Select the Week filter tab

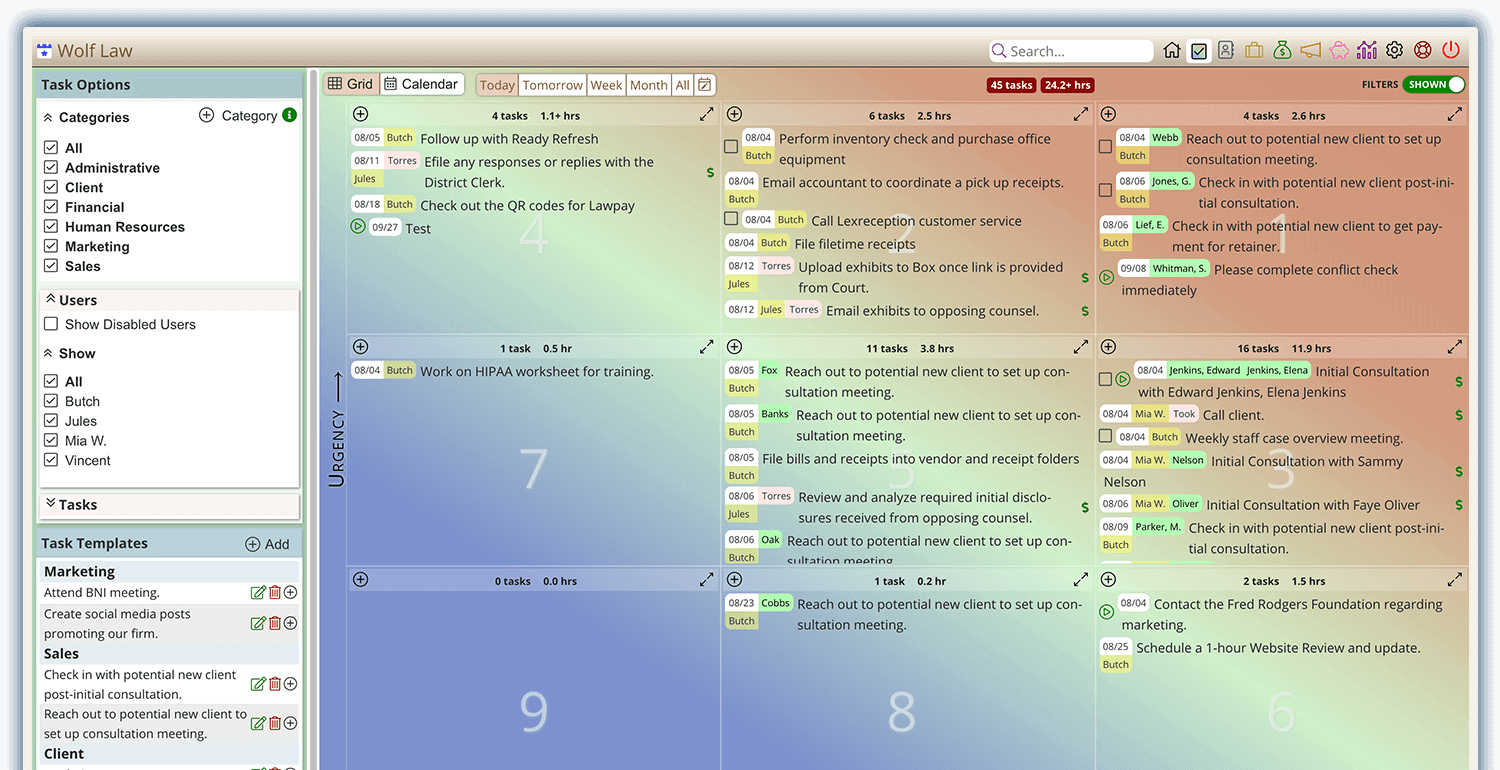tap(606, 85)
